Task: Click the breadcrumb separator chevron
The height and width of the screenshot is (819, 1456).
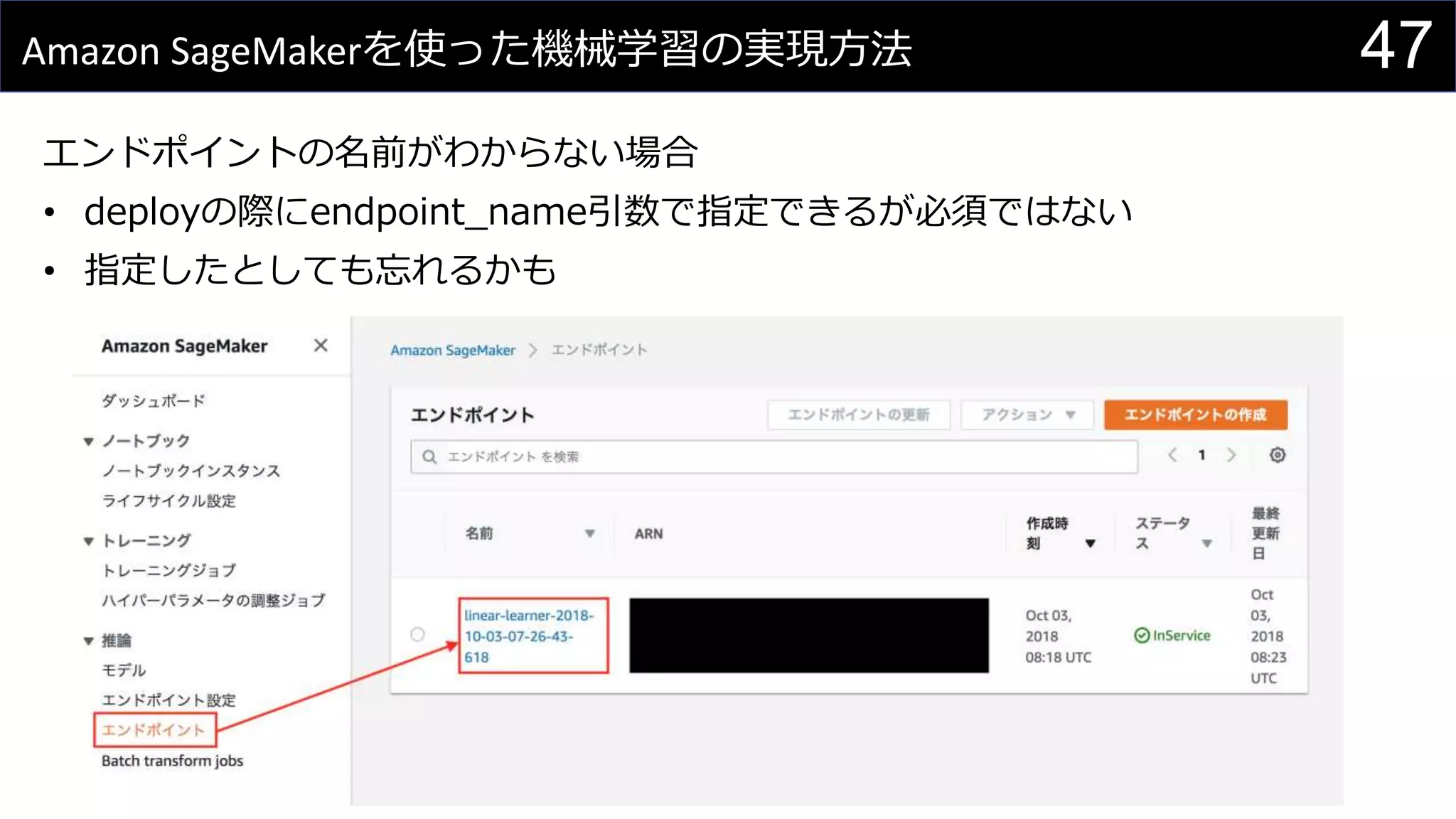Action: (x=533, y=350)
